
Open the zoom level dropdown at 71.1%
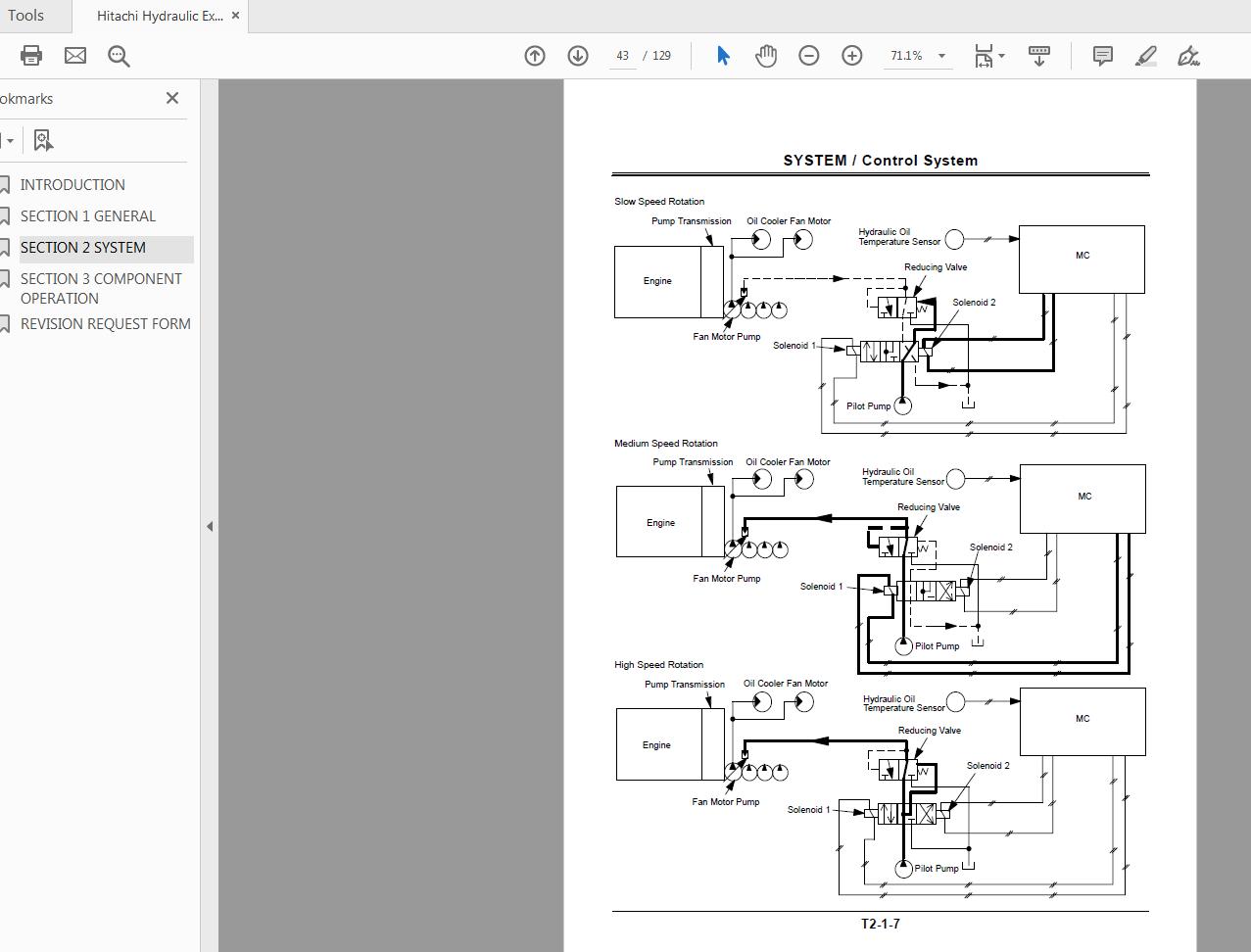[x=941, y=56]
